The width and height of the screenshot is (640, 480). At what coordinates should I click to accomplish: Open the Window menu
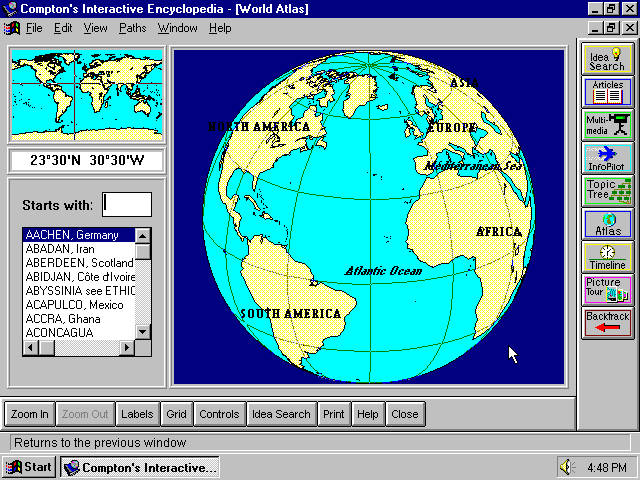click(x=178, y=28)
